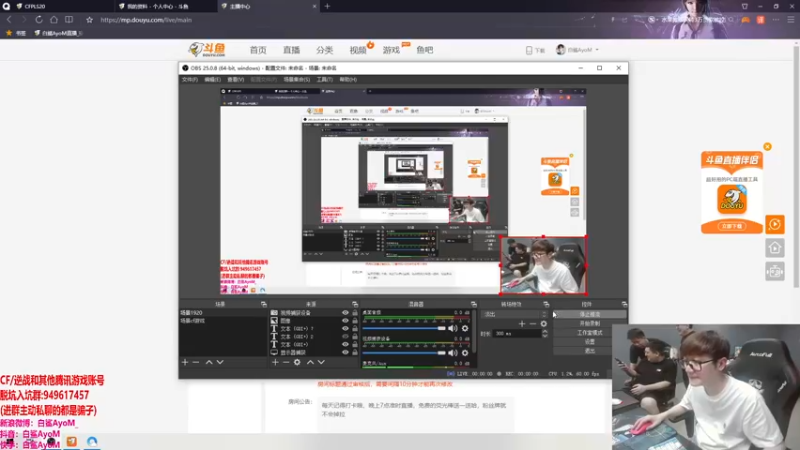Click 开始录制 button in OBS
Viewport: 800px width, 450px height.
point(590,323)
